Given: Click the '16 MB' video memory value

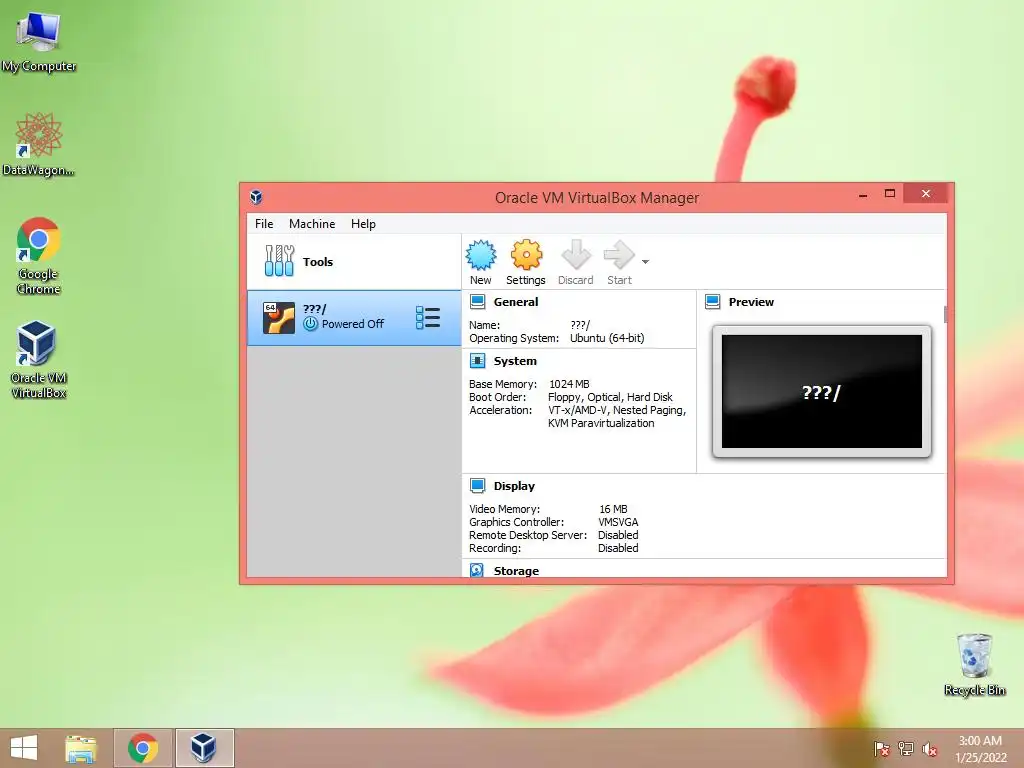Looking at the screenshot, I should [613, 509].
